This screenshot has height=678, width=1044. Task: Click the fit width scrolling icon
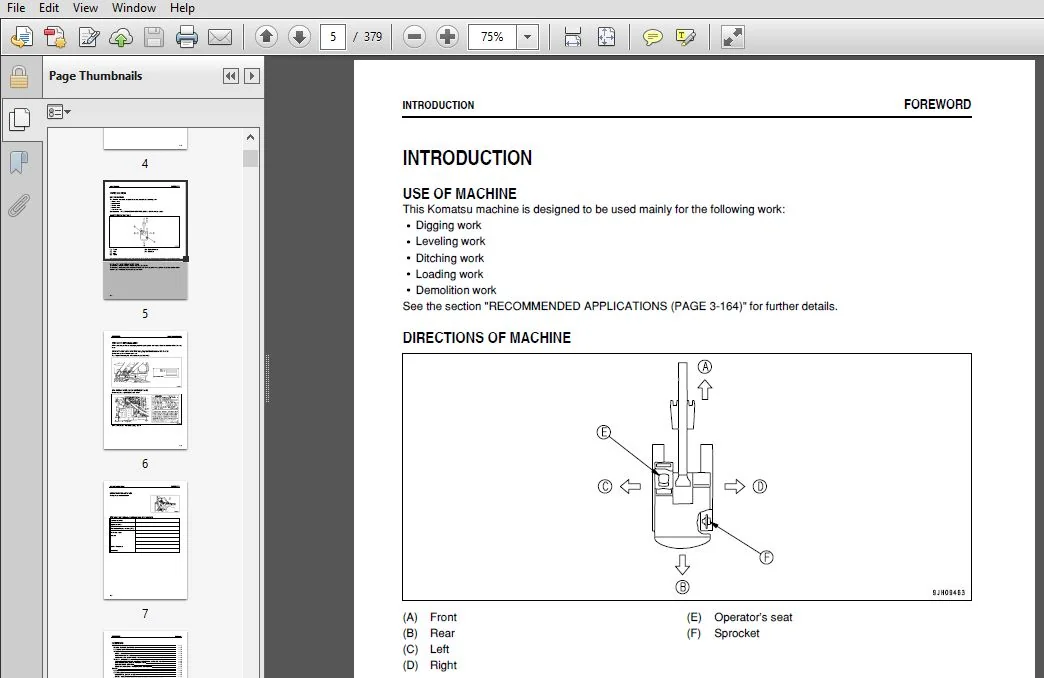click(x=573, y=37)
